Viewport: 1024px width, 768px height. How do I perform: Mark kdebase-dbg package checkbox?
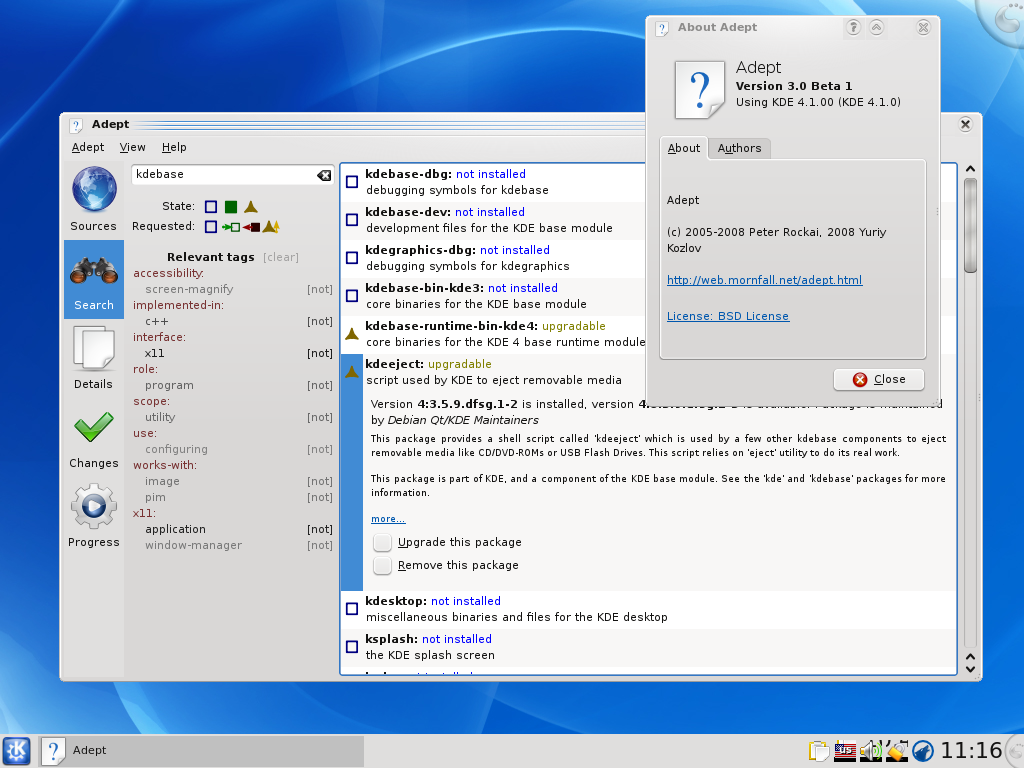(x=352, y=182)
